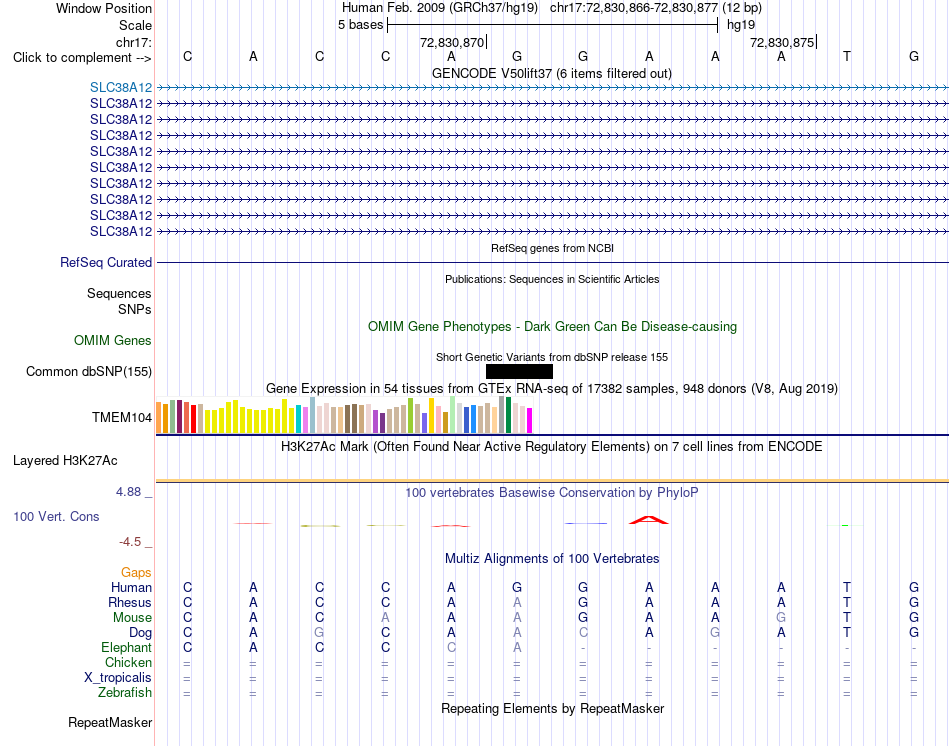Click the GTEx Gene Expression track title
Viewport: 950px width, 746px height.
tap(552, 388)
